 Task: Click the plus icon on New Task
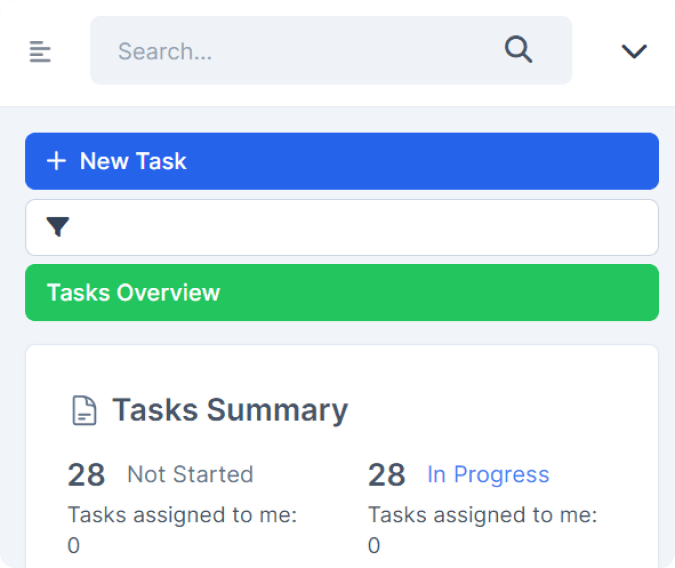click(x=56, y=161)
